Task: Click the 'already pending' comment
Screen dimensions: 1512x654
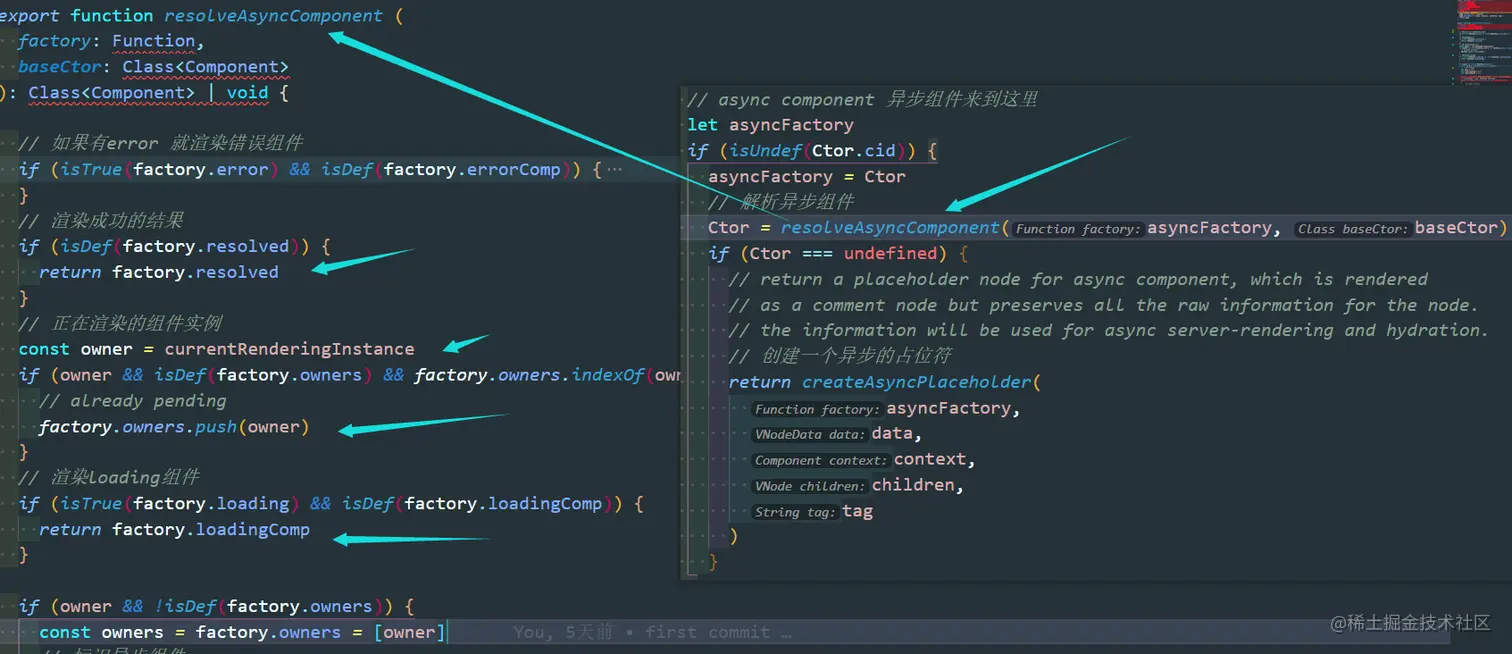Action: click(x=132, y=401)
